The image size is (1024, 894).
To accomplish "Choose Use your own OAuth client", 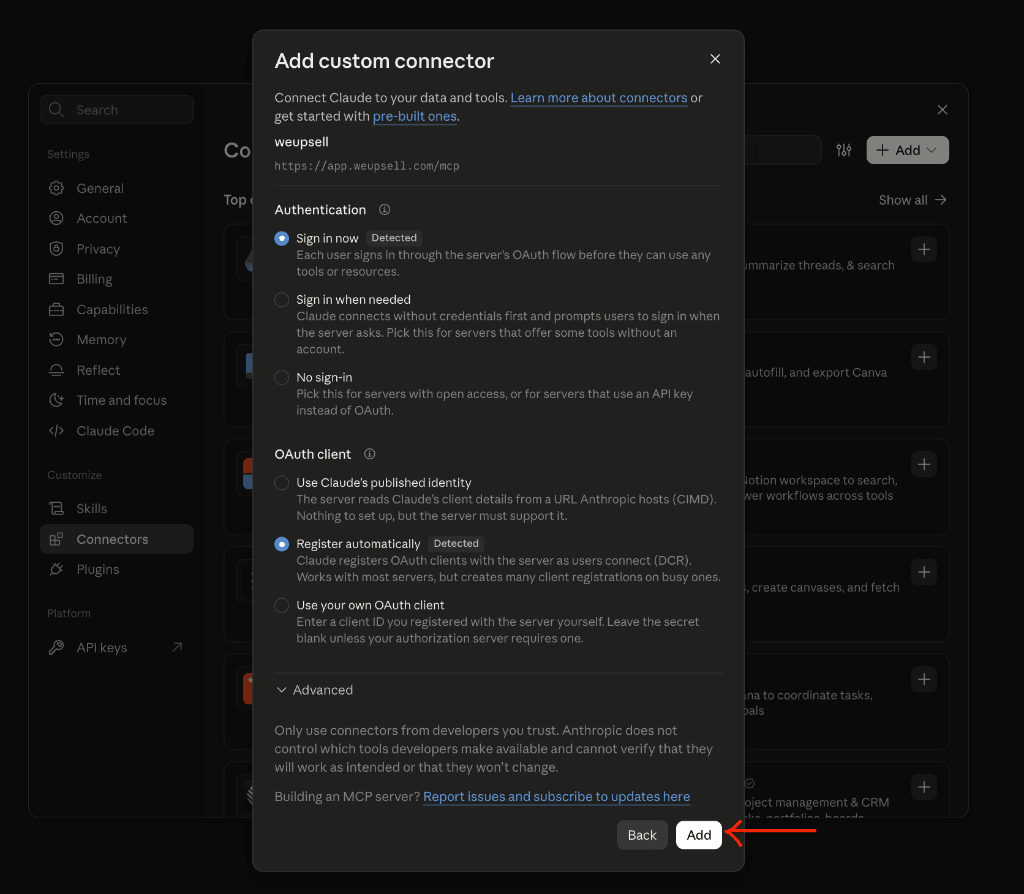I will pos(281,605).
